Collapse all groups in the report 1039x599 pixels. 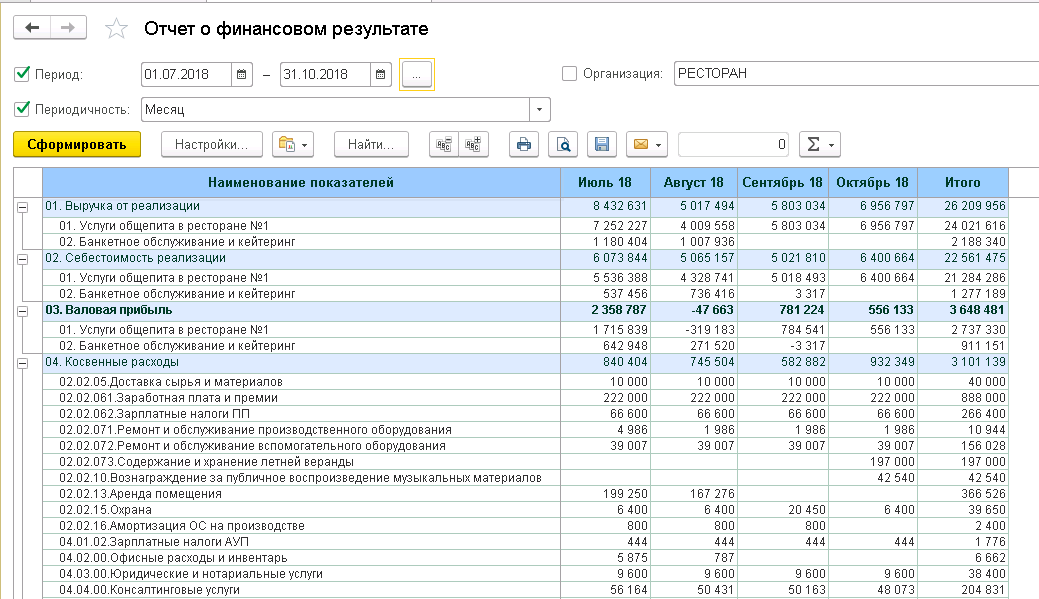(442, 144)
